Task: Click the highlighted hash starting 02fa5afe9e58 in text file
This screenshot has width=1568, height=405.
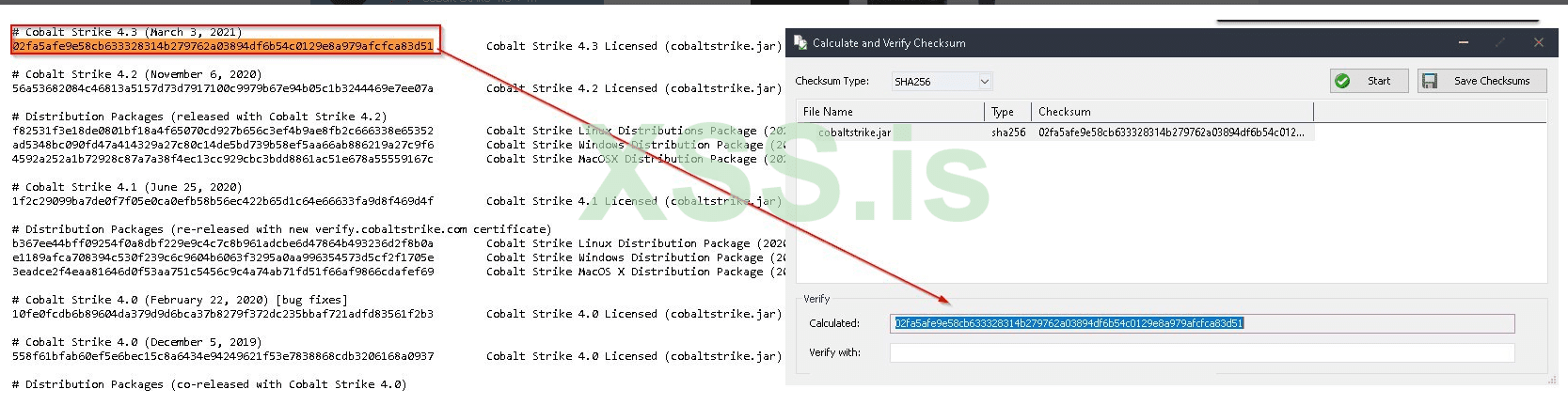Action: [x=223, y=46]
